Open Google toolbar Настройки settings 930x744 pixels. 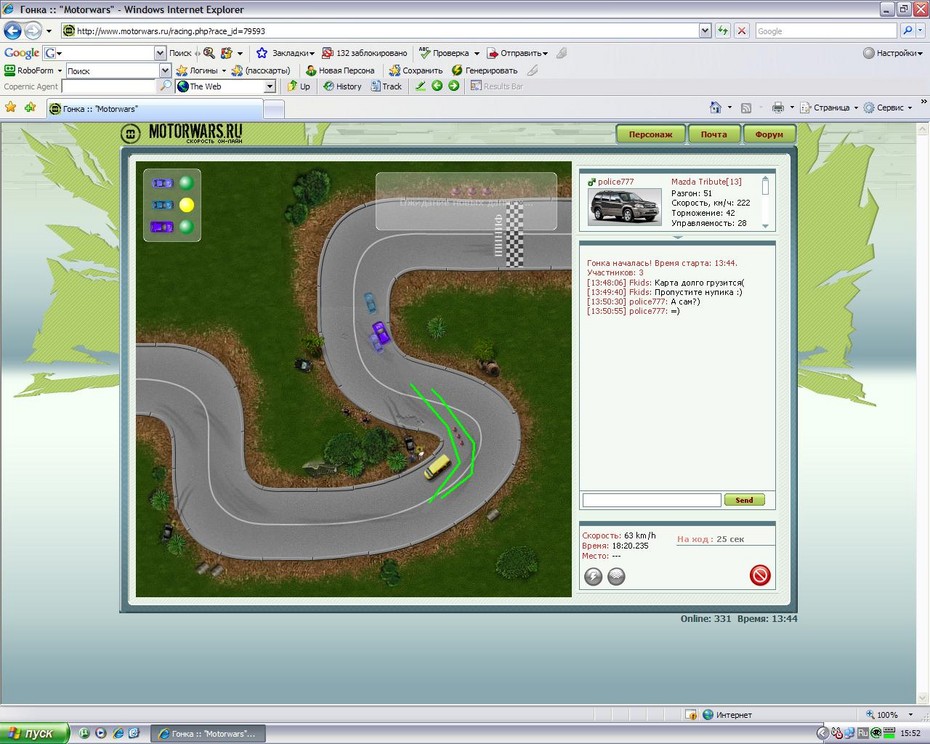pyautogui.click(x=893, y=53)
